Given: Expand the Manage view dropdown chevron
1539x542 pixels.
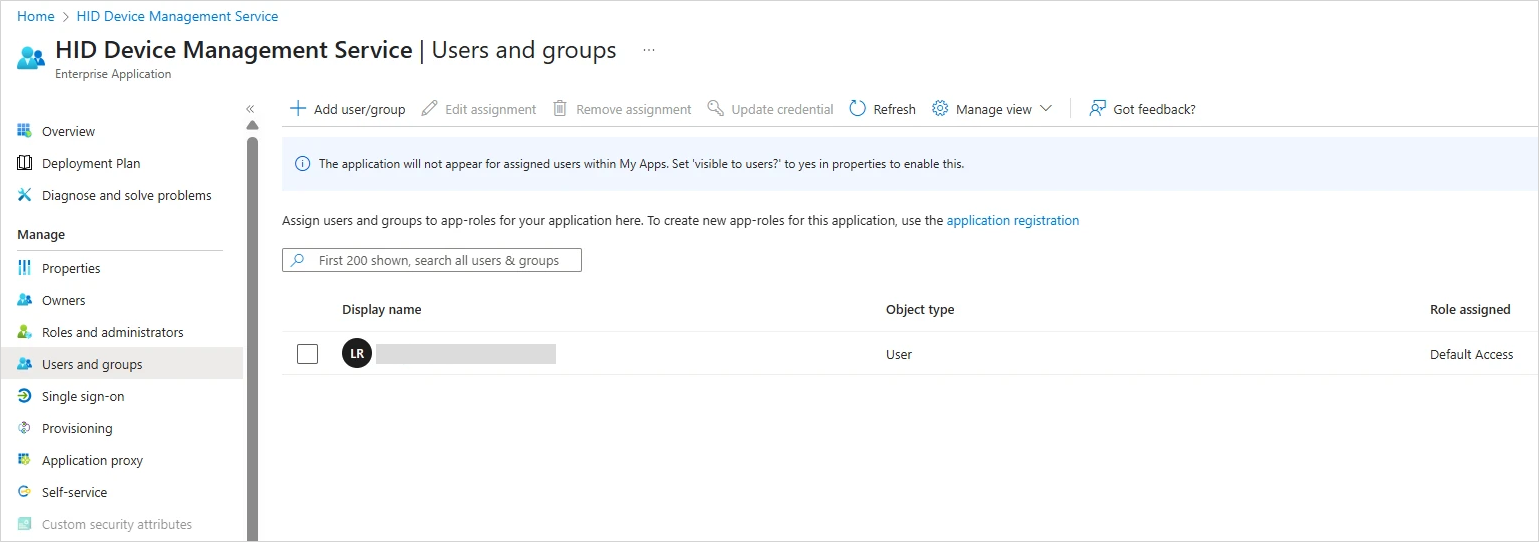Looking at the screenshot, I should (x=1046, y=109).
